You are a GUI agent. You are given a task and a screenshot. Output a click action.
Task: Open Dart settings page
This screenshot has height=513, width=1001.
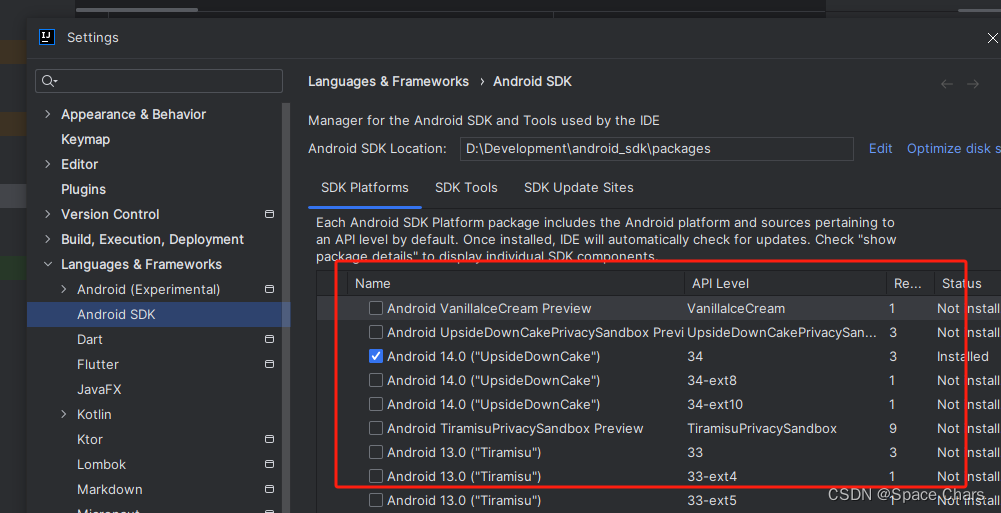click(90, 339)
